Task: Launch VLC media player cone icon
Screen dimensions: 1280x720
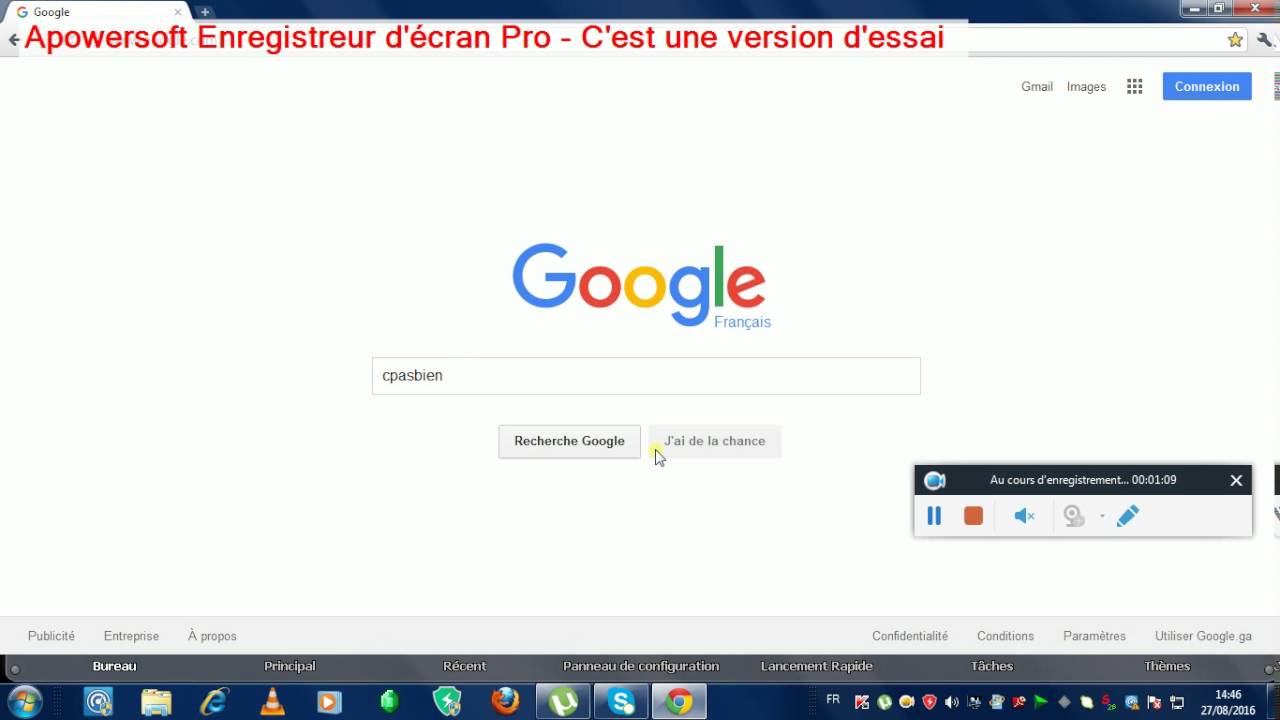Action: pyautogui.click(x=272, y=702)
